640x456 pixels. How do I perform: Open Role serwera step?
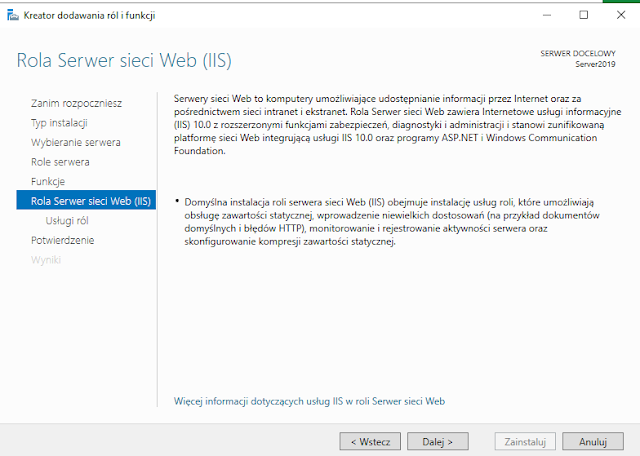[60, 162]
